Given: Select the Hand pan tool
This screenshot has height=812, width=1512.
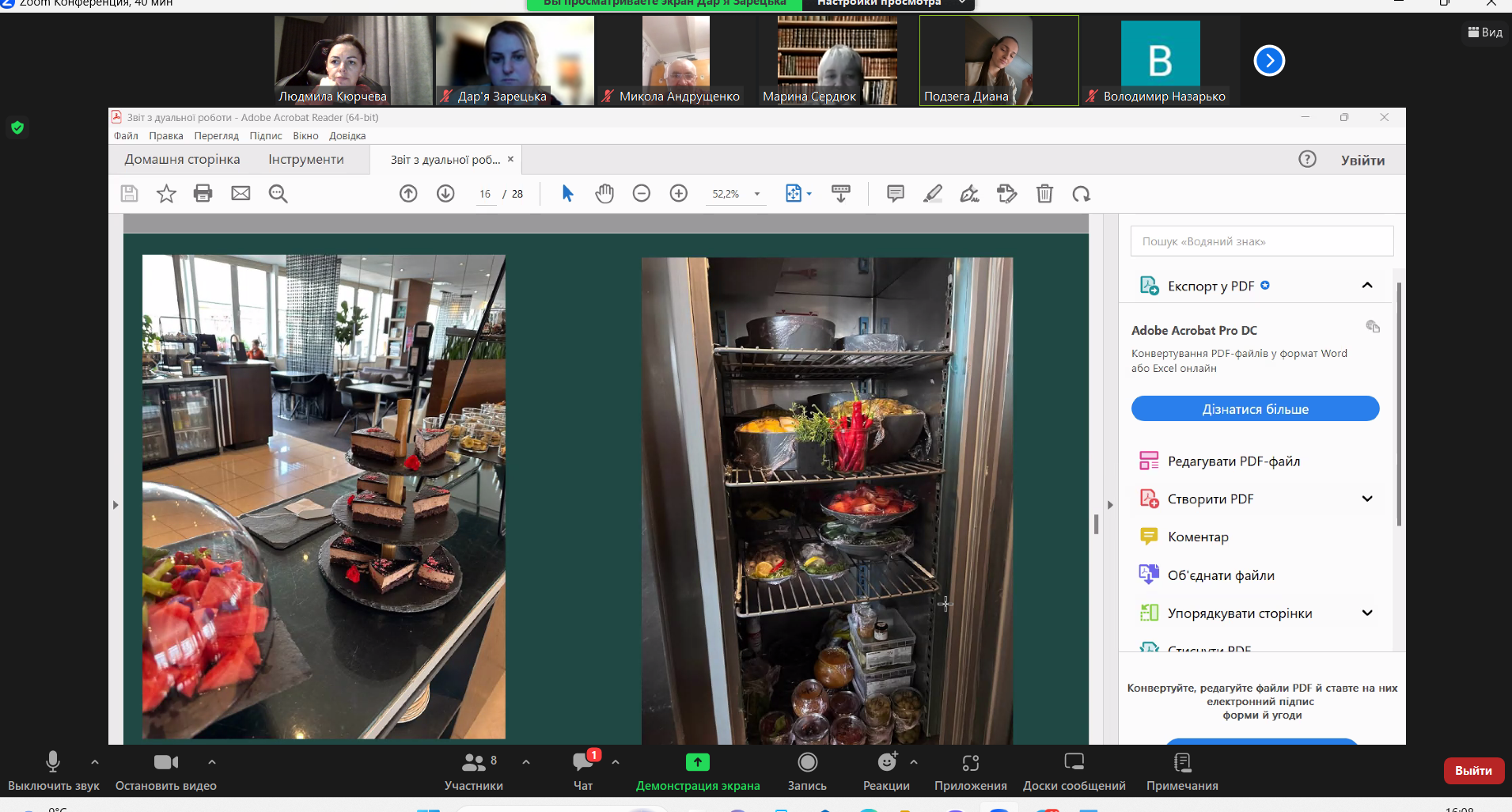Looking at the screenshot, I should point(604,193).
